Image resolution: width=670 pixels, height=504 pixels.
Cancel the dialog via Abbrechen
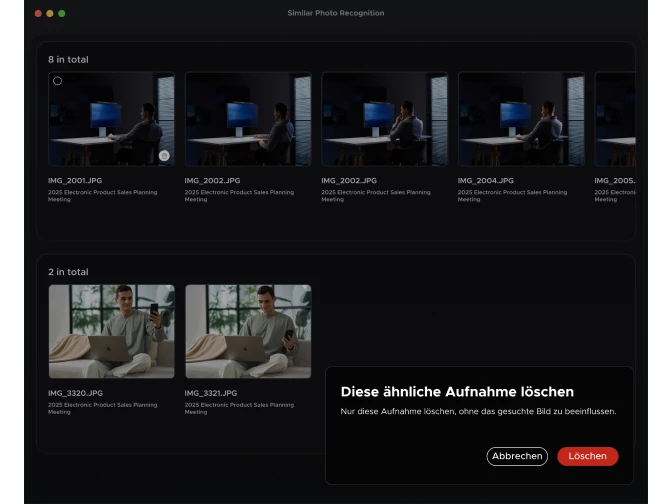pos(517,456)
